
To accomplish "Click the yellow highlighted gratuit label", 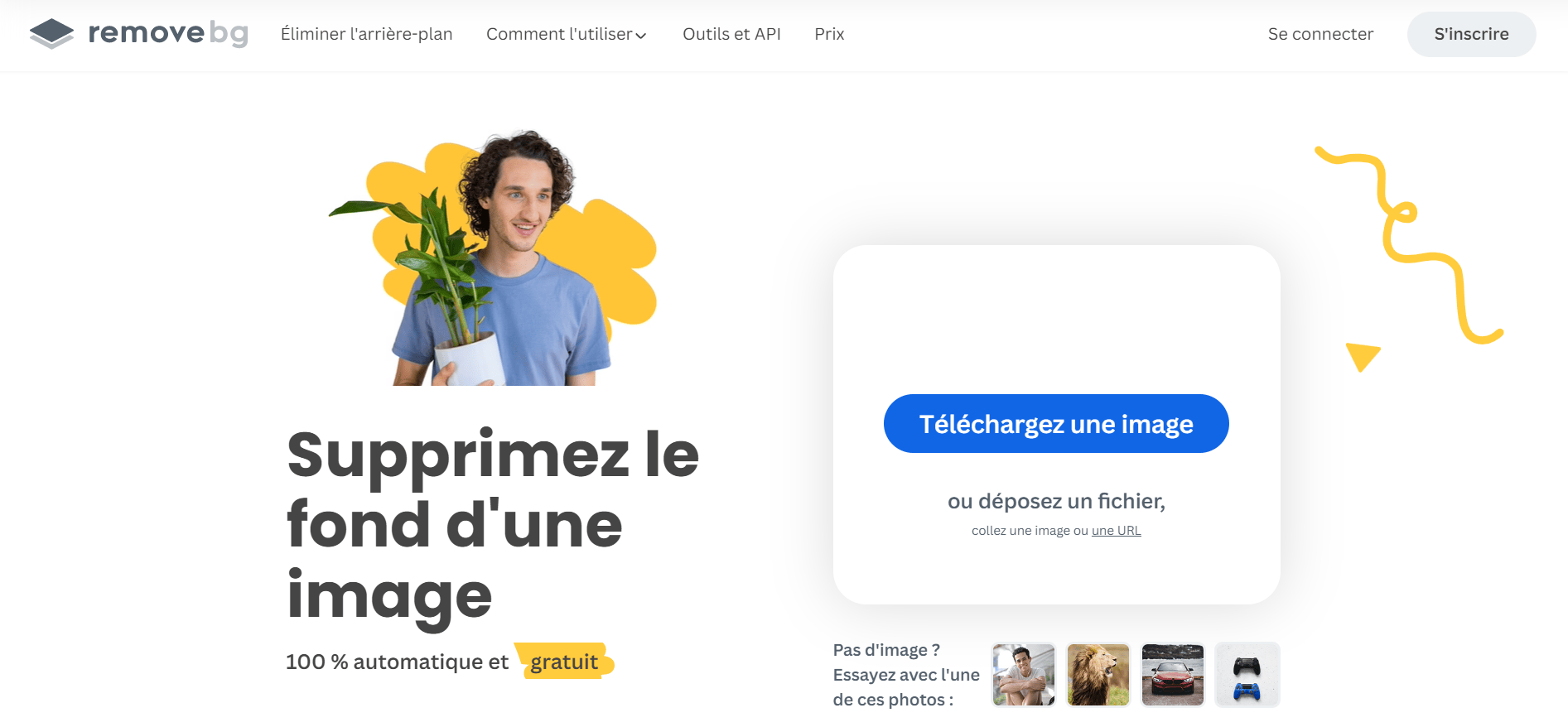I will coord(564,662).
